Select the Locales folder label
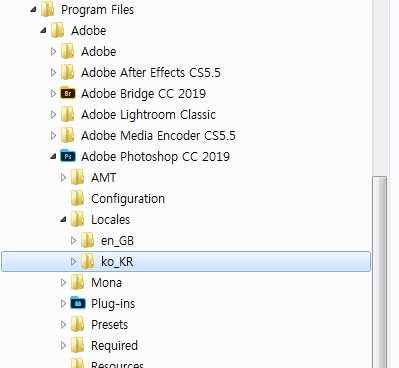Screen dimensions: 399x368 point(110,219)
